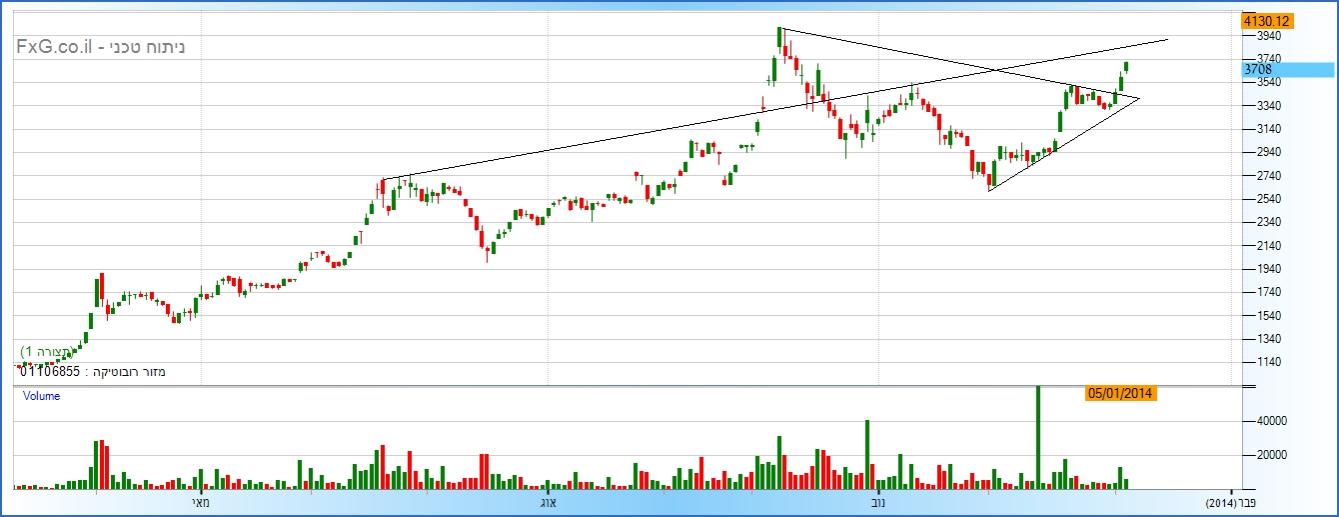Select the latest green candle near 3708
The image size is (1339, 517).
click(1126, 67)
